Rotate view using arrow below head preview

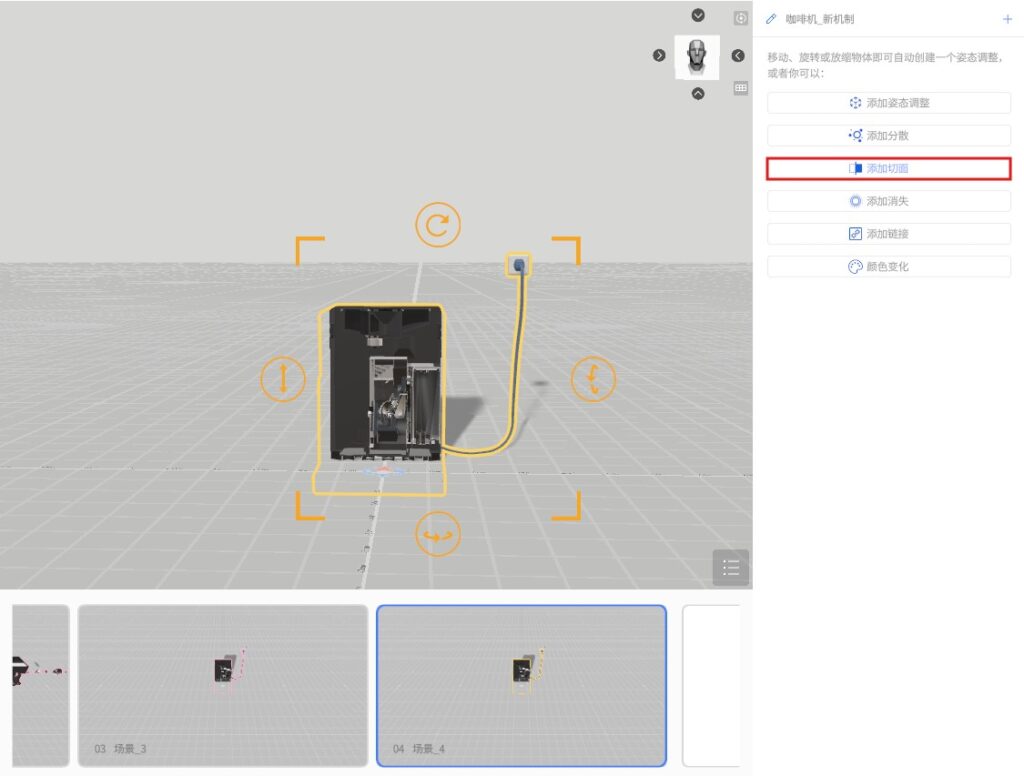698,94
